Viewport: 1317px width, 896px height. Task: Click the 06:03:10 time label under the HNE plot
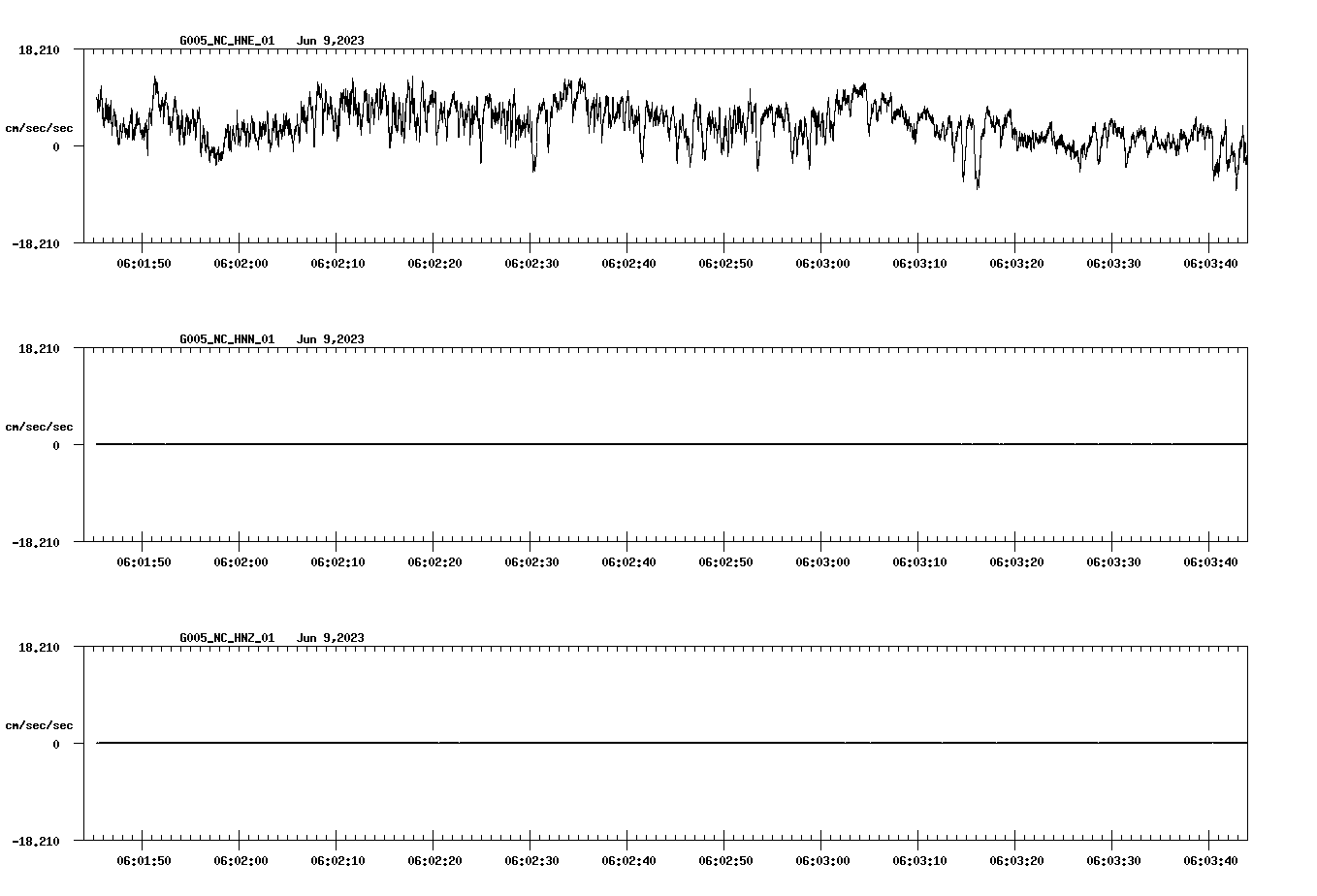pyautogui.click(x=919, y=264)
